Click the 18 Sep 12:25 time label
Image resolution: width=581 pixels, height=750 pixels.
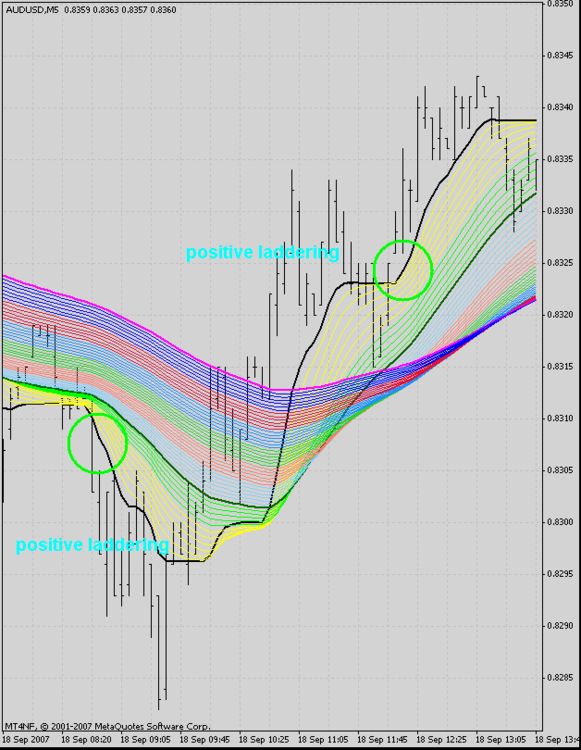(441, 739)
